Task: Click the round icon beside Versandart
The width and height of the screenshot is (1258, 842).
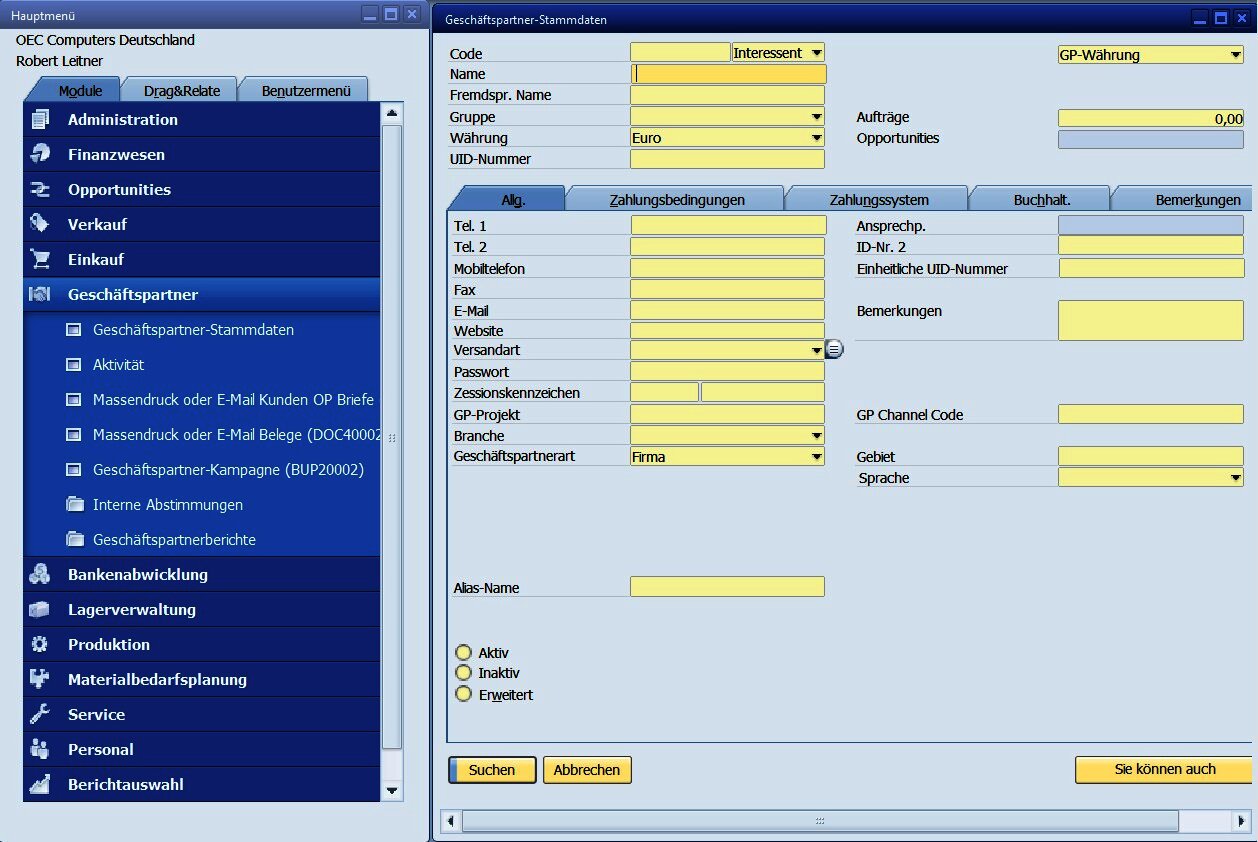Action: 834,350
